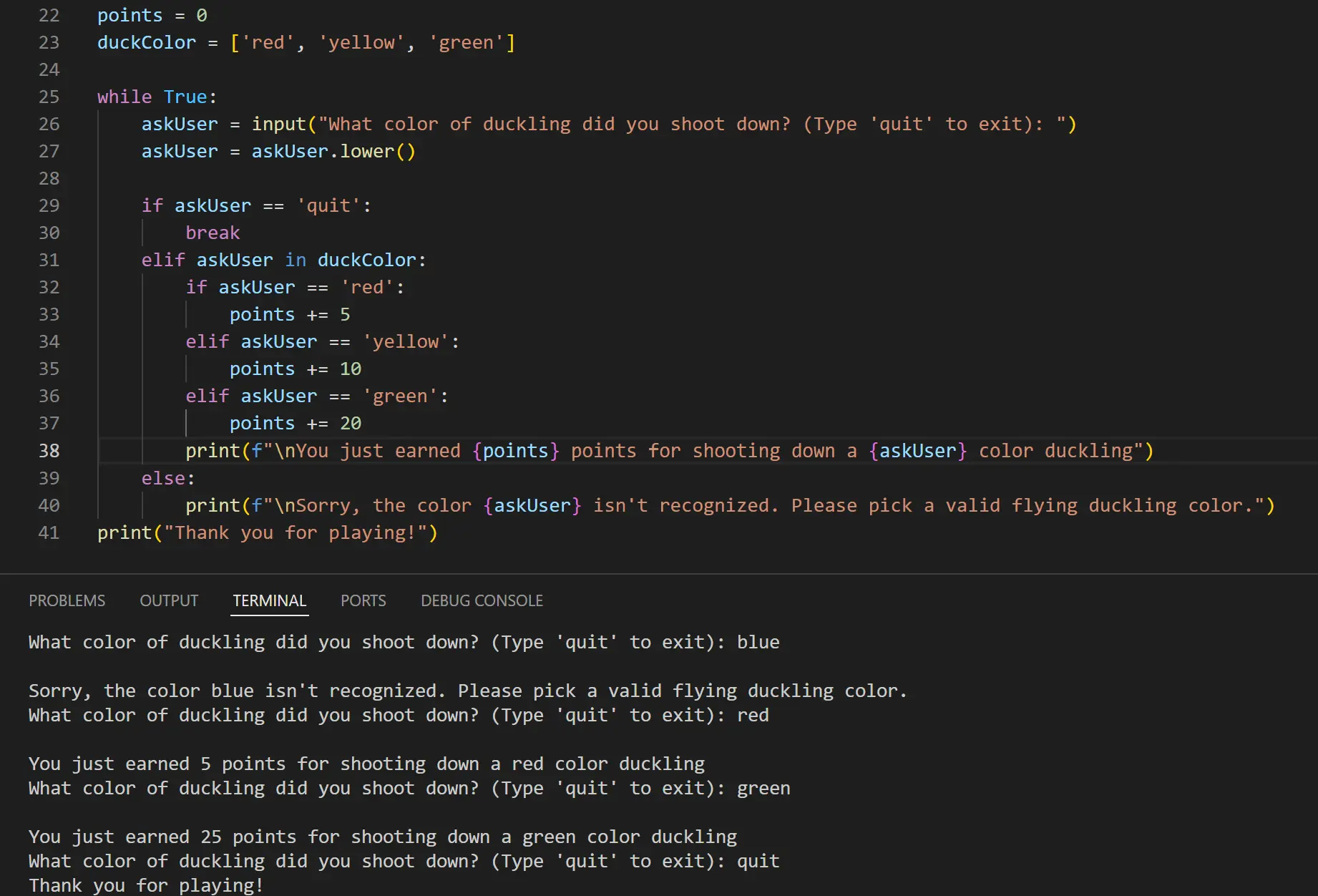Click the 'Thank you for playing!' print statement in code
This screenshot has width=1318, height=896.
[x=268, y=532]
